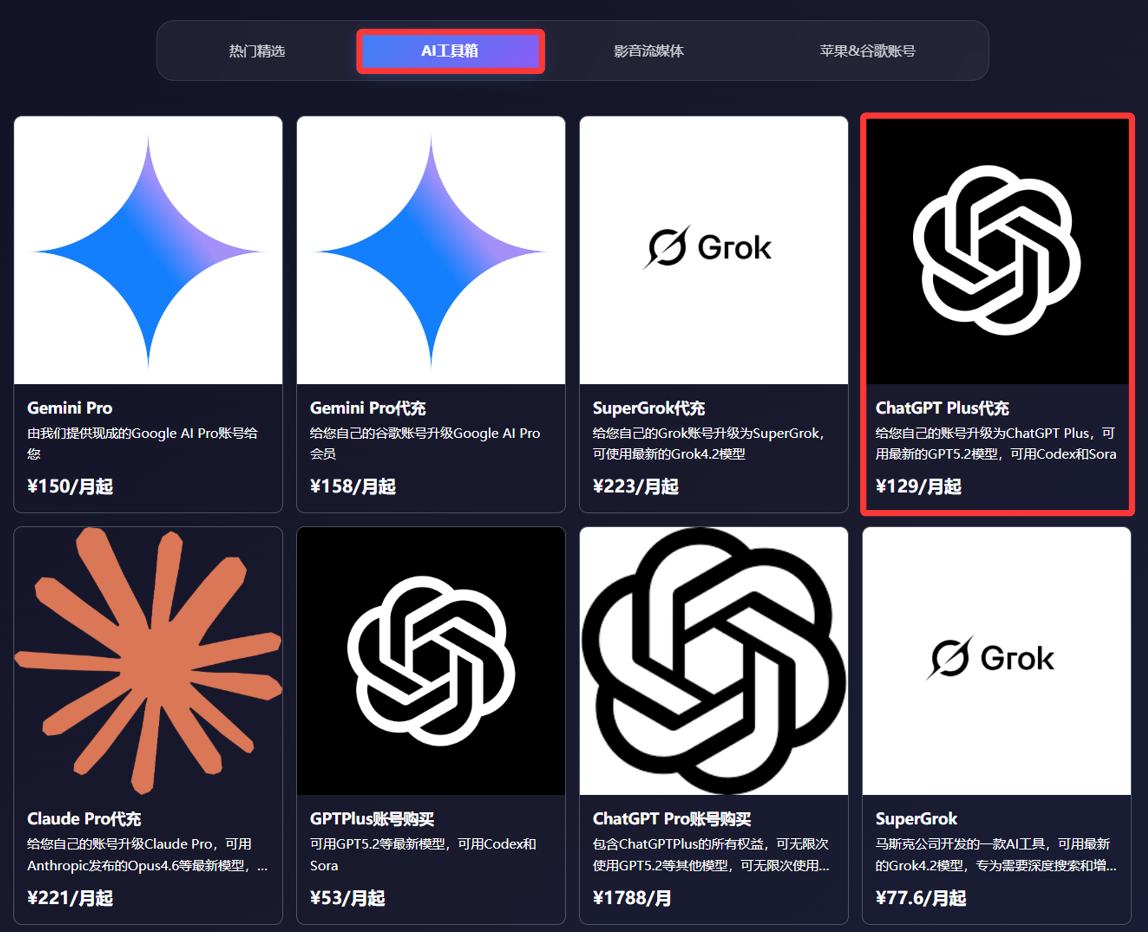Click the Grok logo on SuperGrok代充 card
The image size is (1148, 932).
point(708,247)
